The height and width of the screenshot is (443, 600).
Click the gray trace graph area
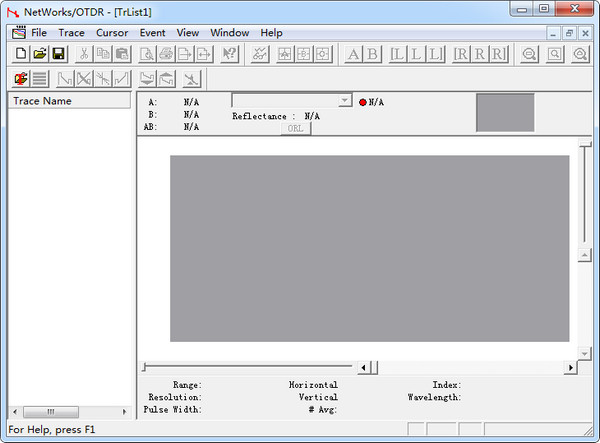[x=370, y=248]
